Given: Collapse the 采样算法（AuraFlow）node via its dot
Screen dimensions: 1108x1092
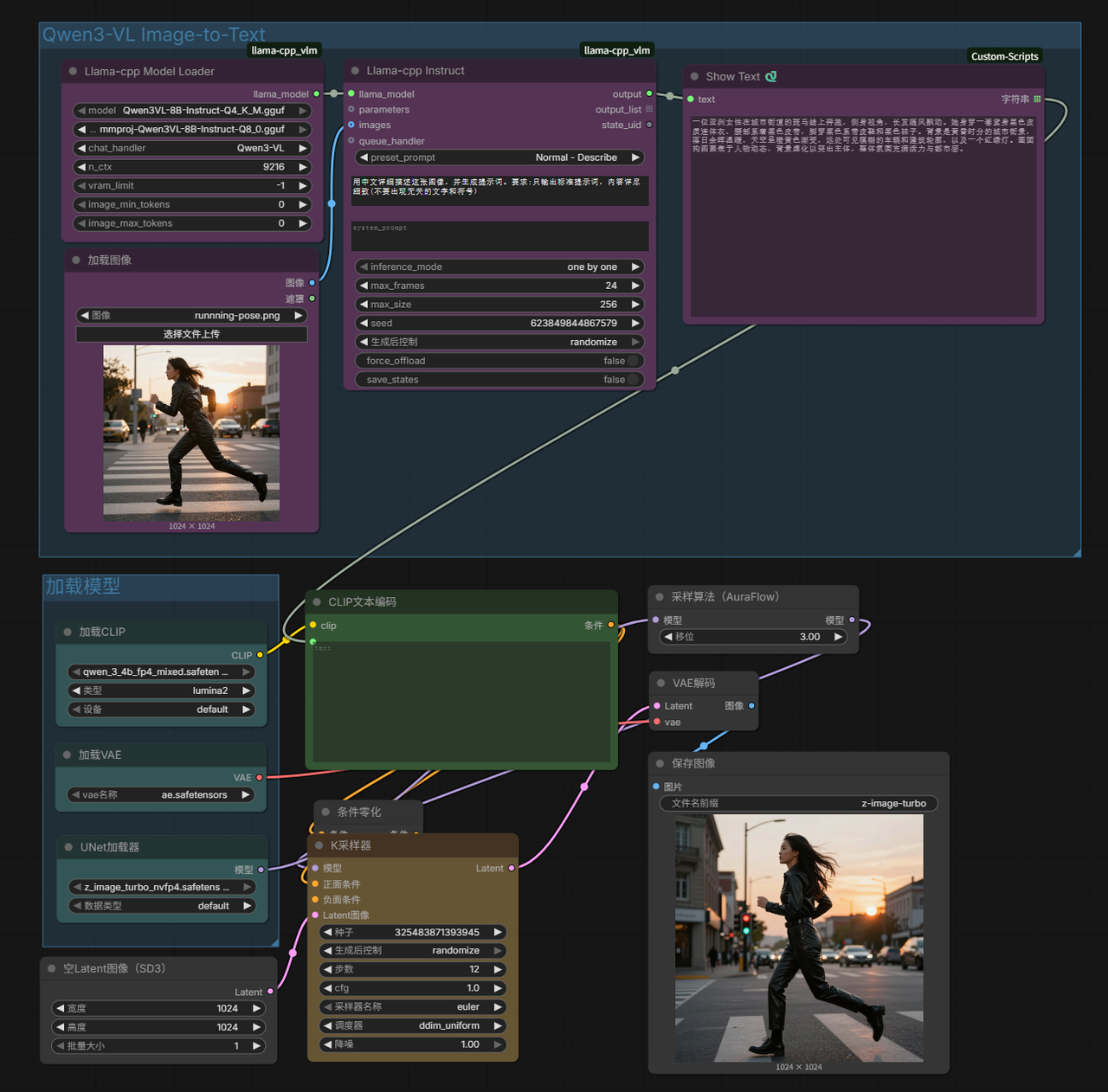Looking at the screenshot, I should (660, 596).
